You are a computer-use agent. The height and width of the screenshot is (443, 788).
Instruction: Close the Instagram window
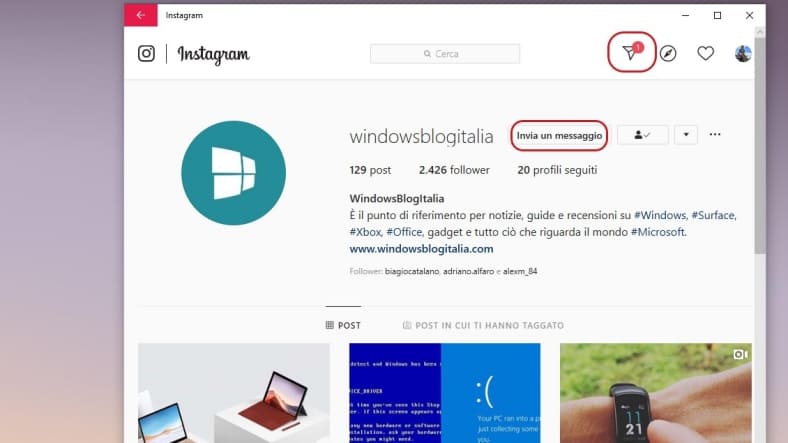click(749, 15)
